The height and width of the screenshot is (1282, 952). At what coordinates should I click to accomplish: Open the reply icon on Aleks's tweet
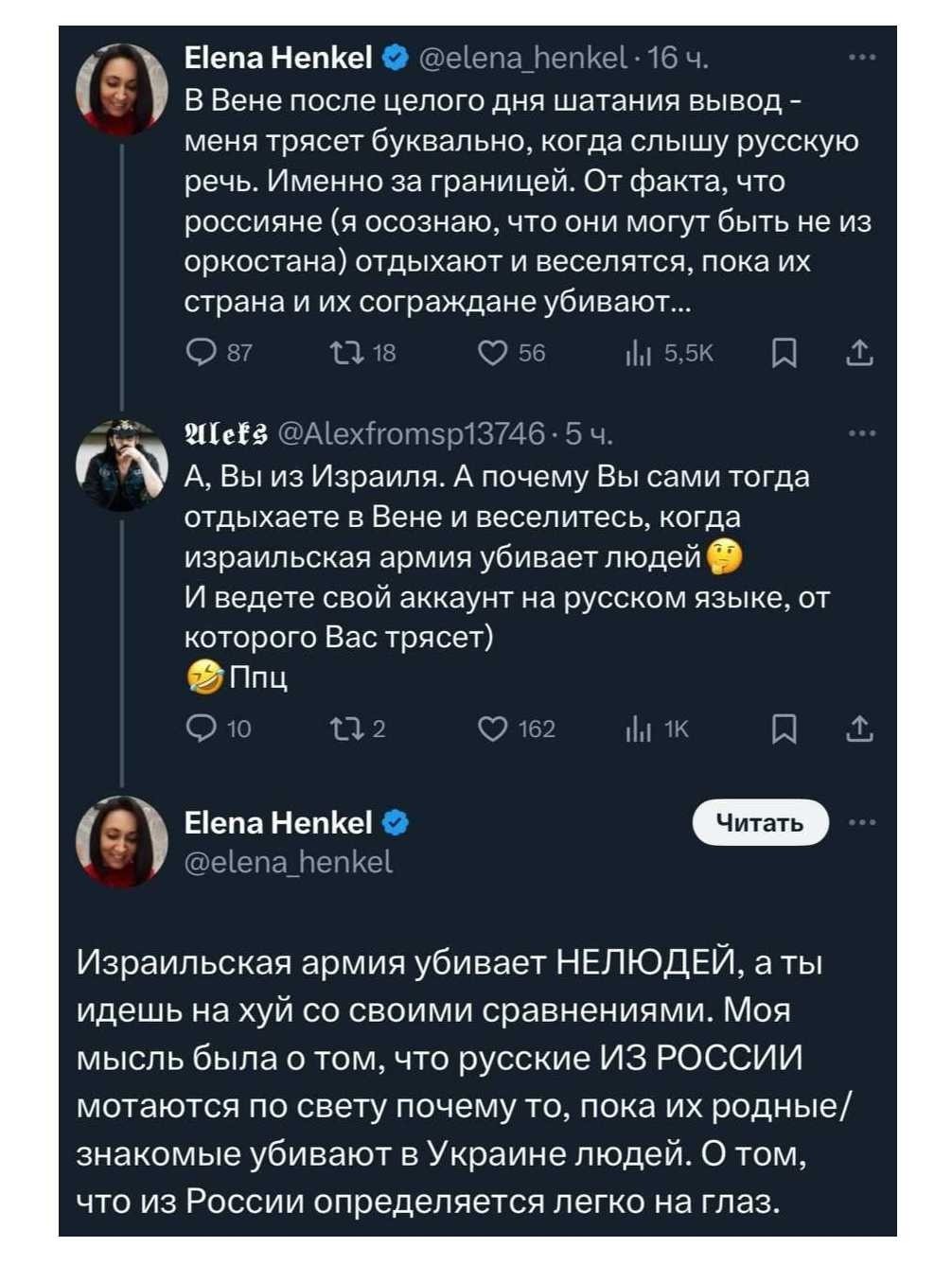[202, 729]
